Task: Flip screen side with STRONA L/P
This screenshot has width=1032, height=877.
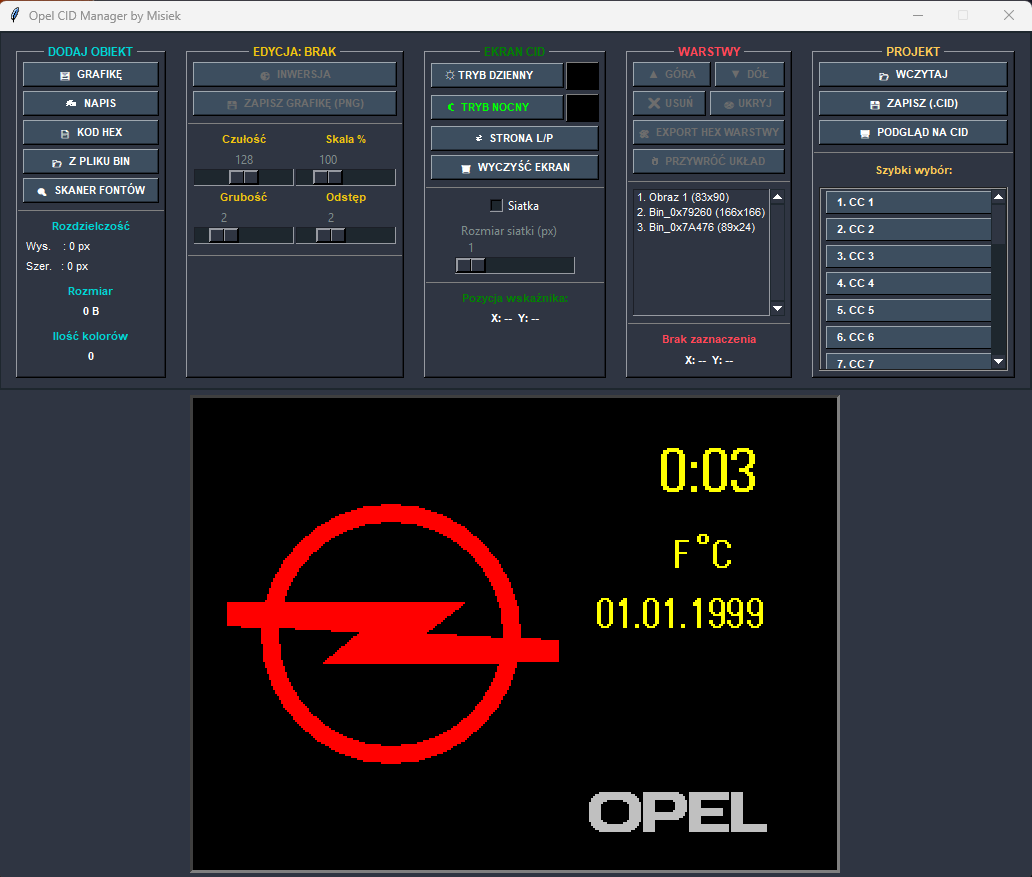Action: pos(515,138)
